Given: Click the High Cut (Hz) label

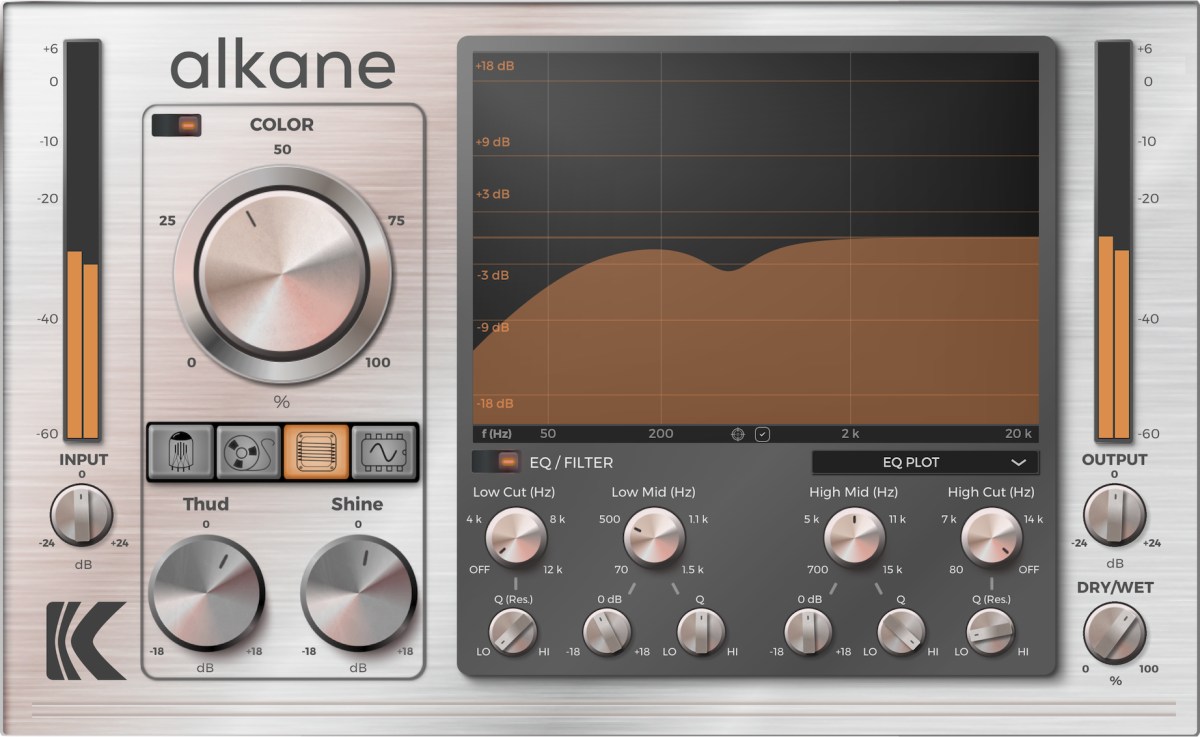Looking at the screenshot, I should 992,492.
